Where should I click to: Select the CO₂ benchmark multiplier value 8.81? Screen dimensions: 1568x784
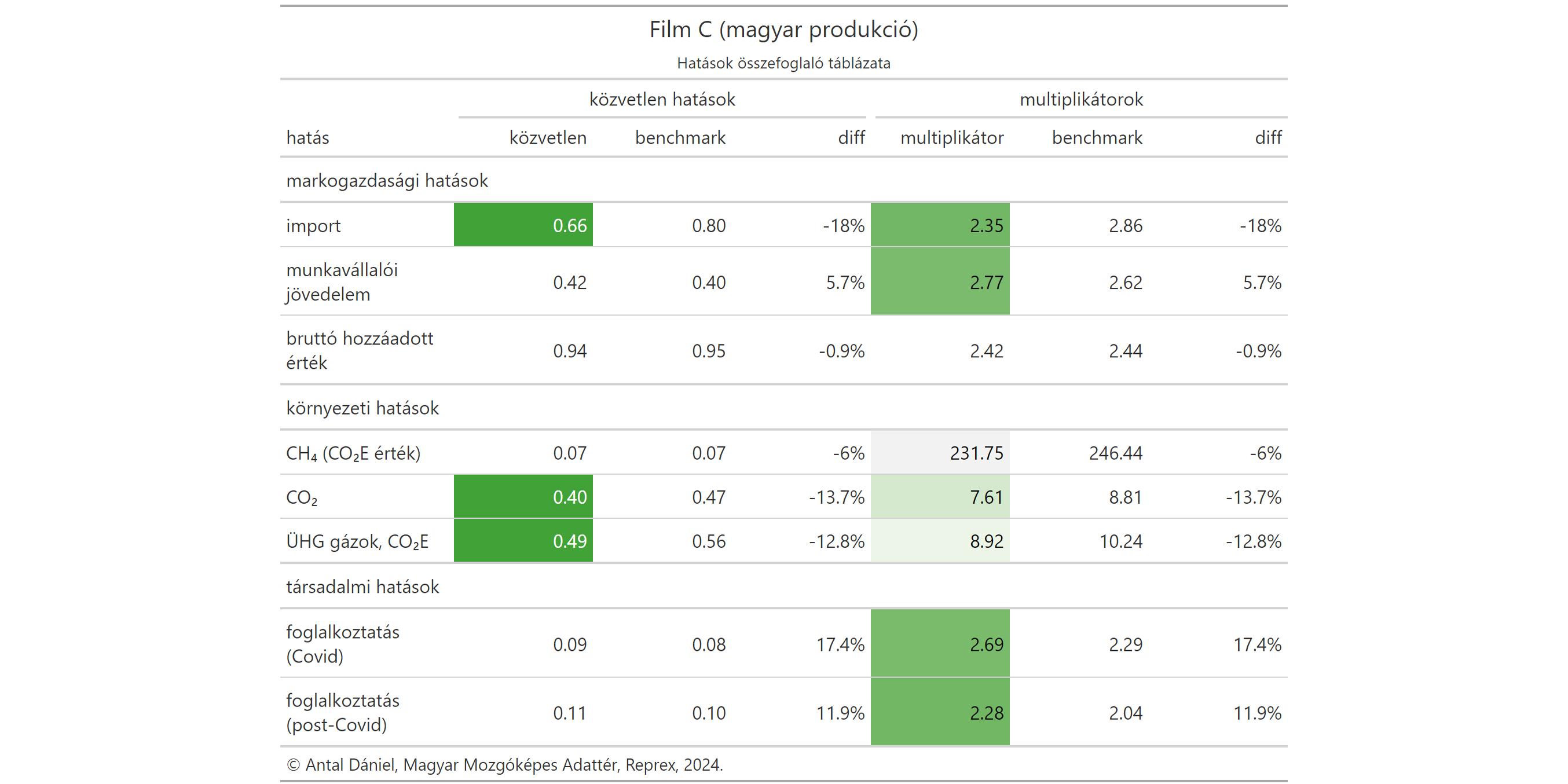click(x=1125, y=497)
